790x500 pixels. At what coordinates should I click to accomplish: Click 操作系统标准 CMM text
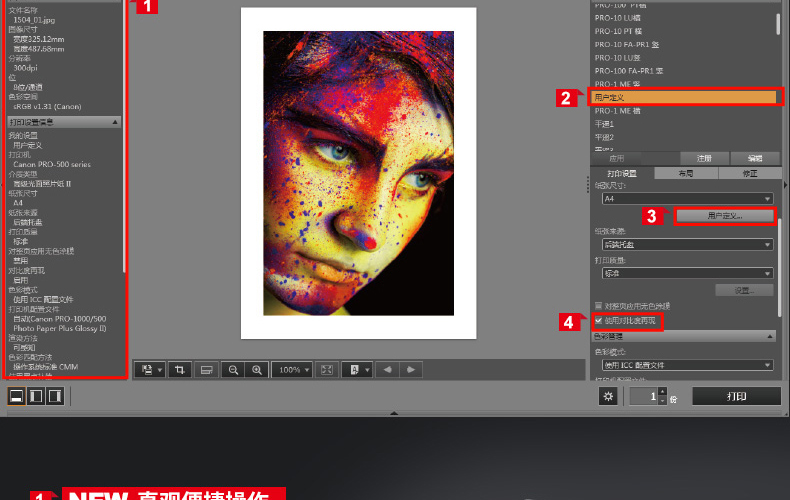point(45,367)
